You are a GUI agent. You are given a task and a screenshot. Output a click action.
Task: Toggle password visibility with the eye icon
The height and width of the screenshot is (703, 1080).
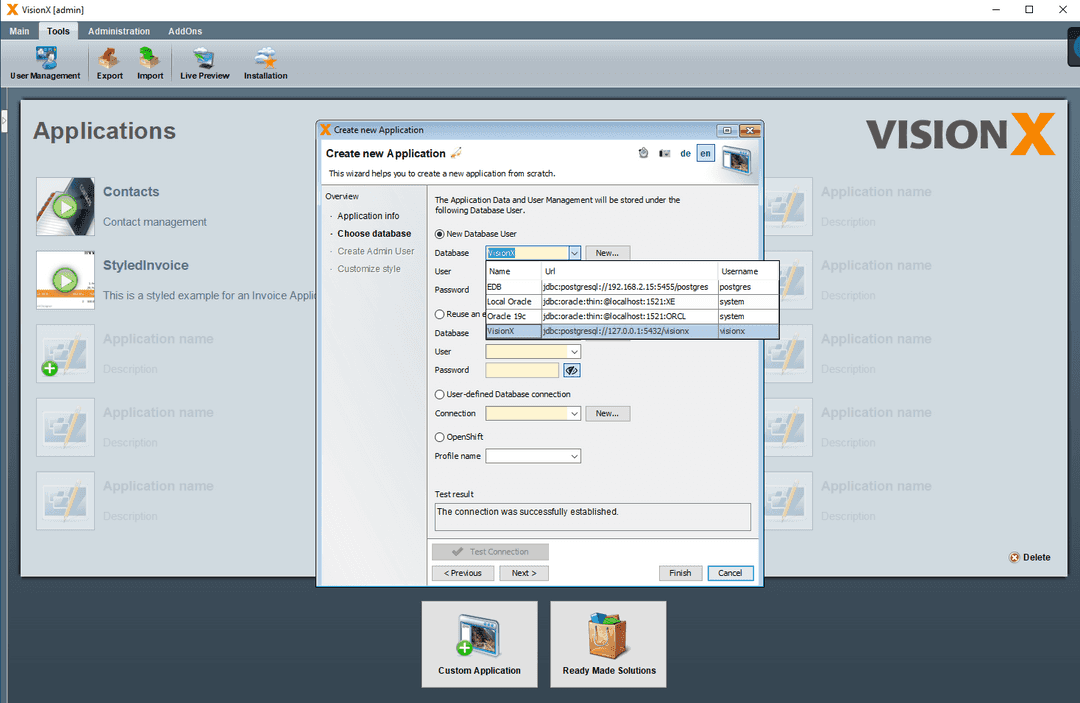click(571, 370)
